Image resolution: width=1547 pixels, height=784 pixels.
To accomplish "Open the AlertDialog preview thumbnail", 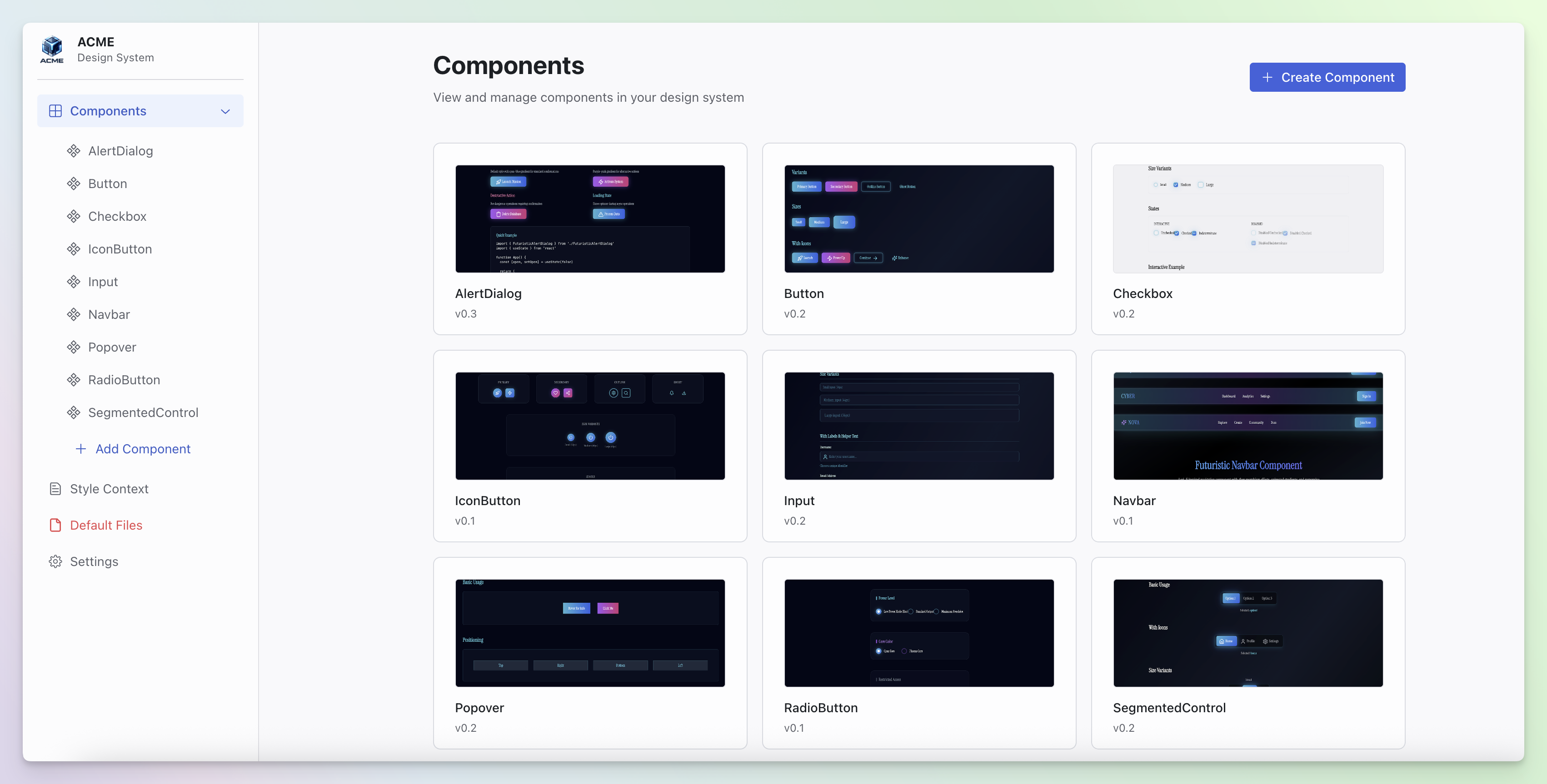I will [x=590, y=218].
